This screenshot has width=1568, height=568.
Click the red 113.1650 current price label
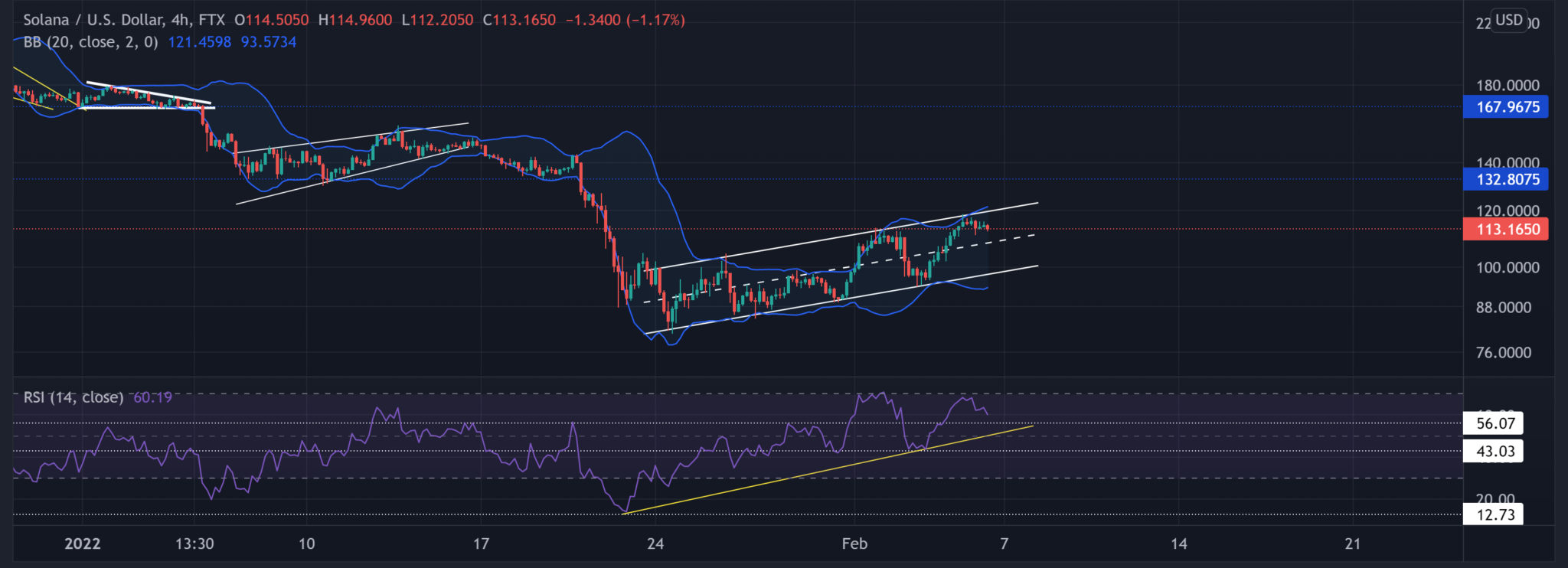(x=1507, y=229)
